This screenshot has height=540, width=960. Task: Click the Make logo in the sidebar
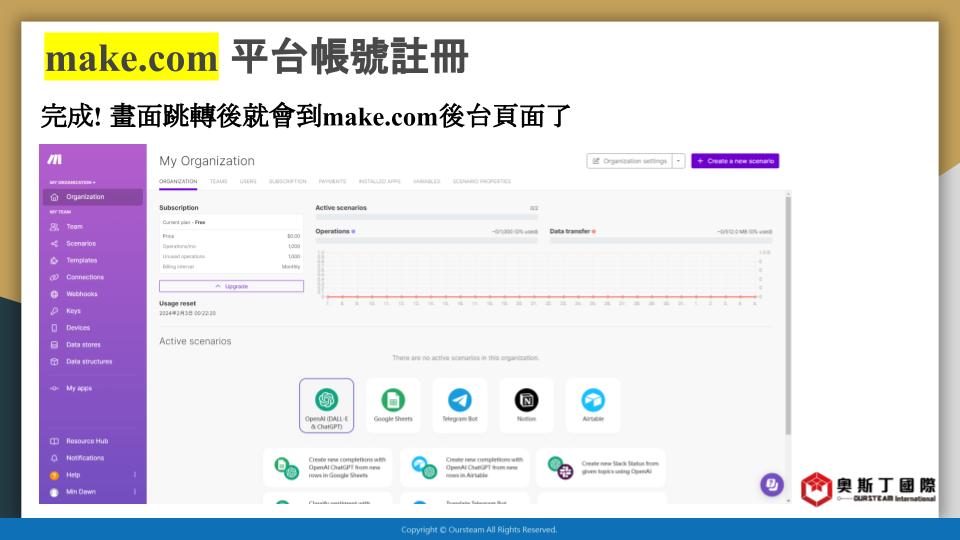54,159
